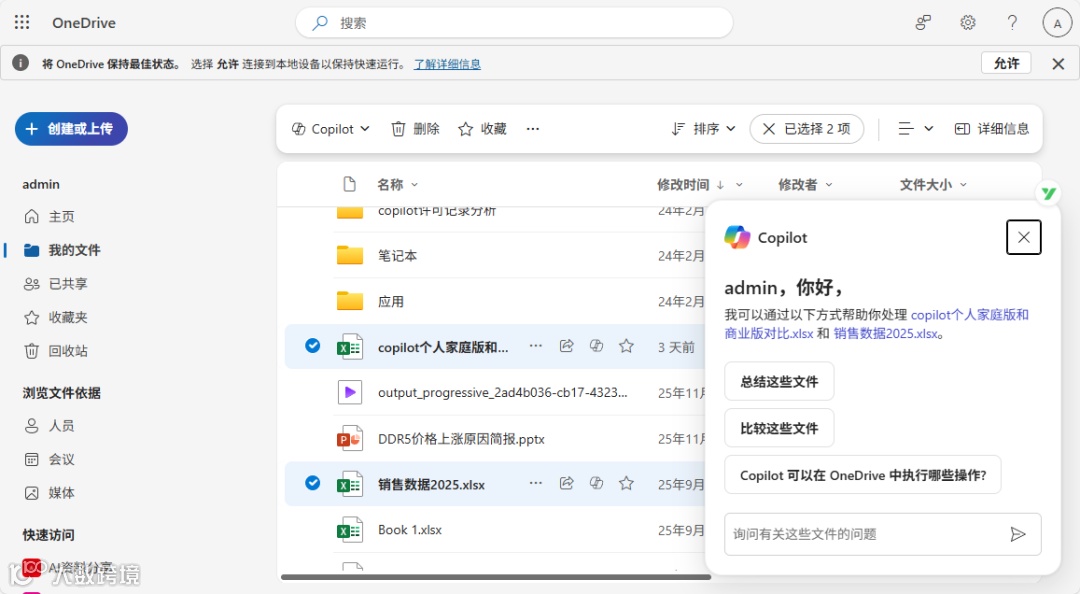Open the settings gear icon
The width and height of the screenshot is (1080, 594).
968,23
